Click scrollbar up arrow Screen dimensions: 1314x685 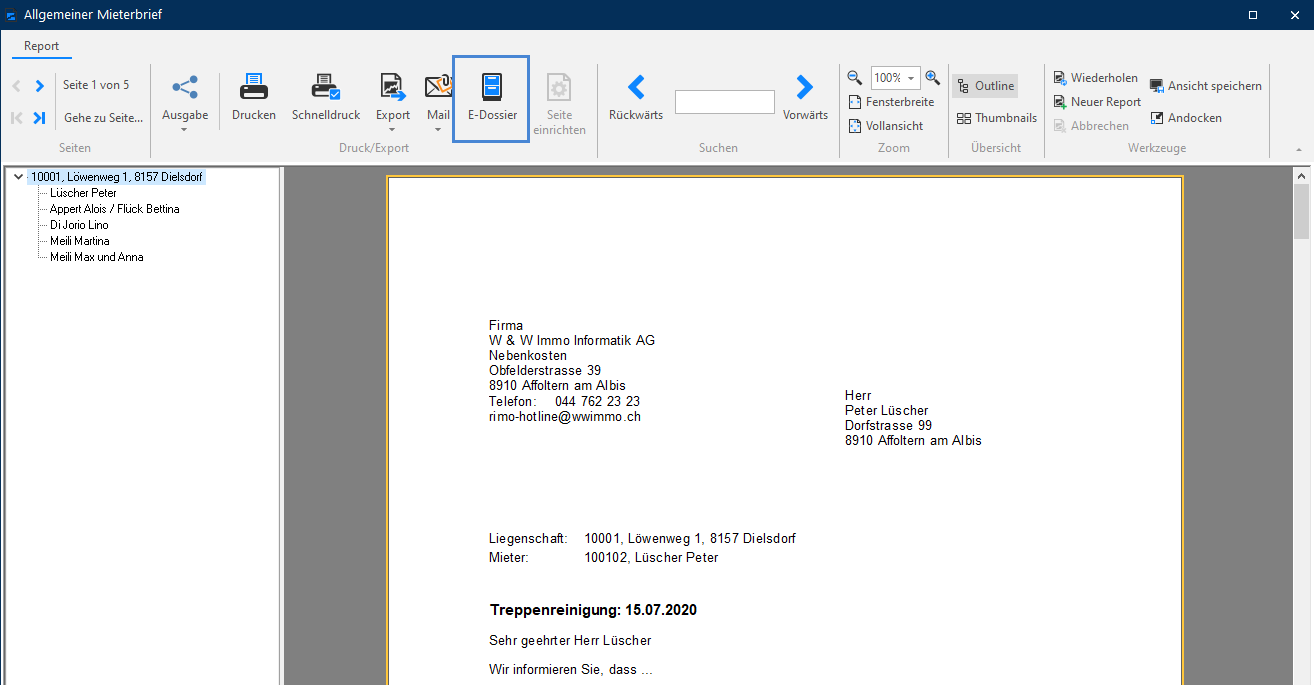point(1301,175)
